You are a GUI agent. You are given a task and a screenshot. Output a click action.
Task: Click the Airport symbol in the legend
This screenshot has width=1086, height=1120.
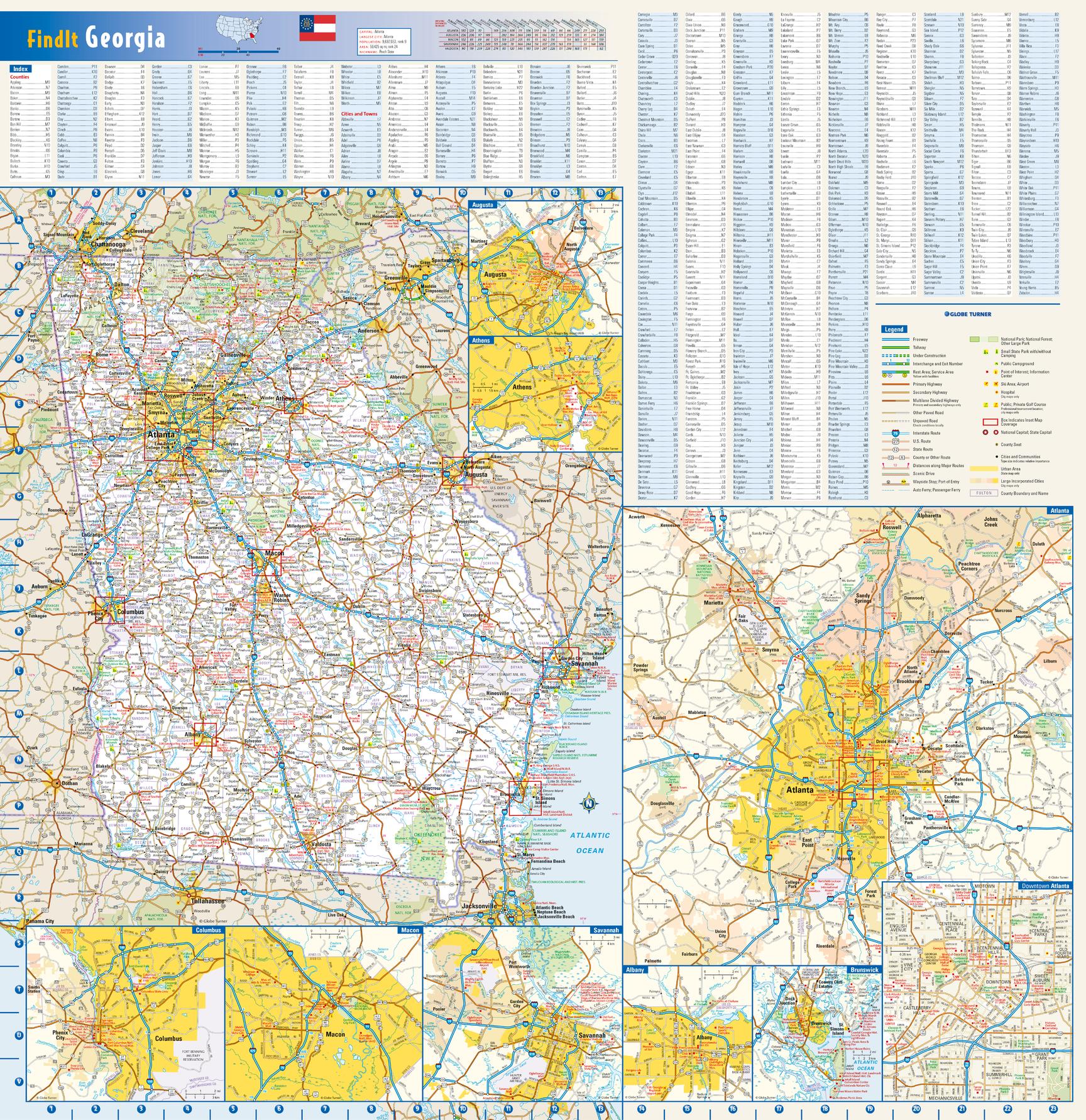tap(995, 384)
